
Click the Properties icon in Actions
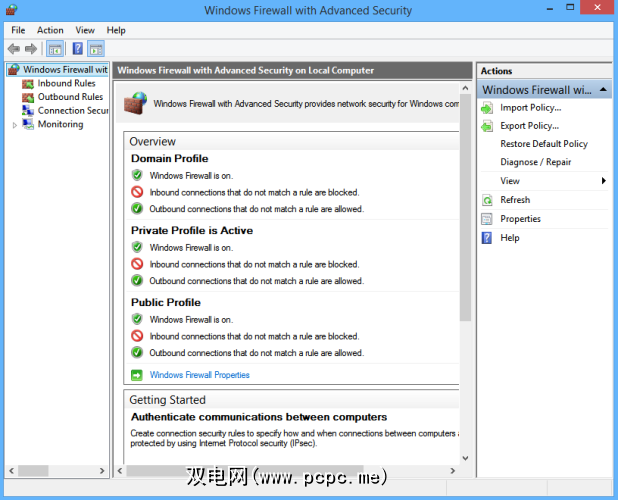point(487,219)
